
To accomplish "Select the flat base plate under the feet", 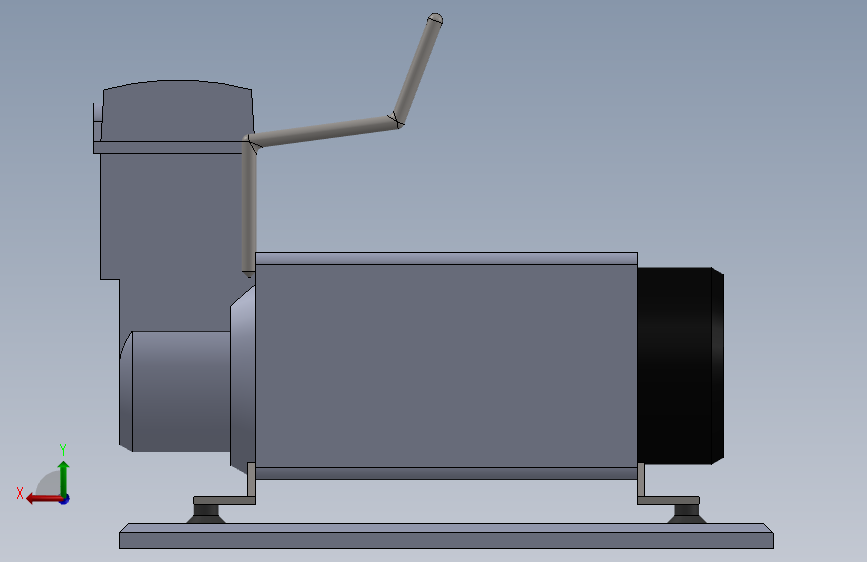I will (446, 536).
